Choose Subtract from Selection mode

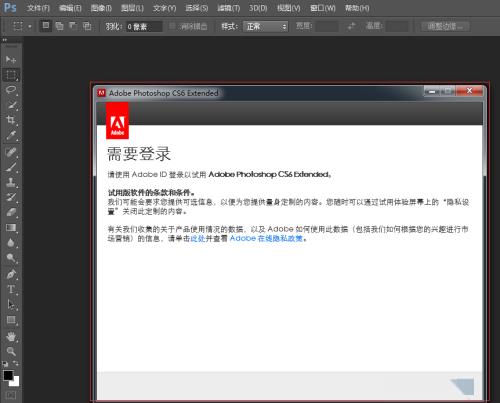coord(73,26)
